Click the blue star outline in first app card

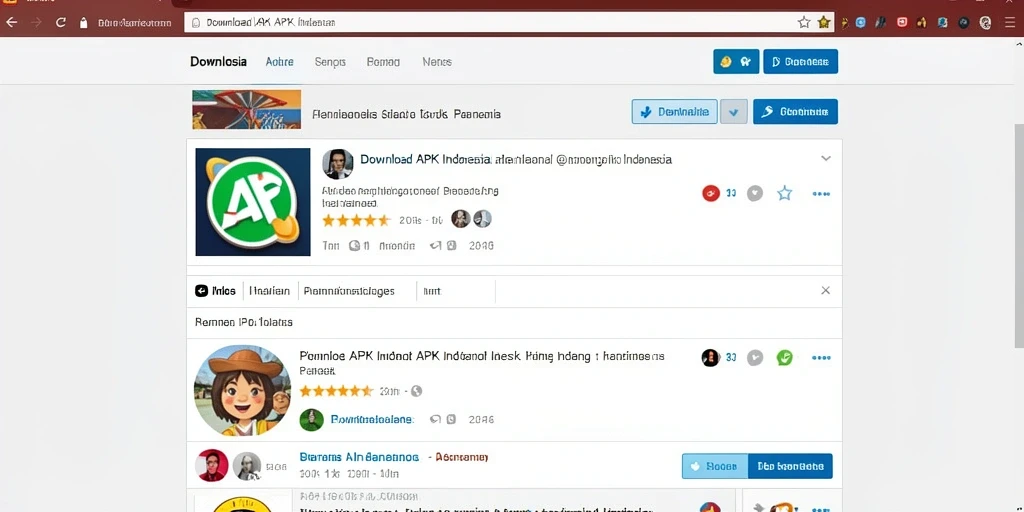point(784,193)
